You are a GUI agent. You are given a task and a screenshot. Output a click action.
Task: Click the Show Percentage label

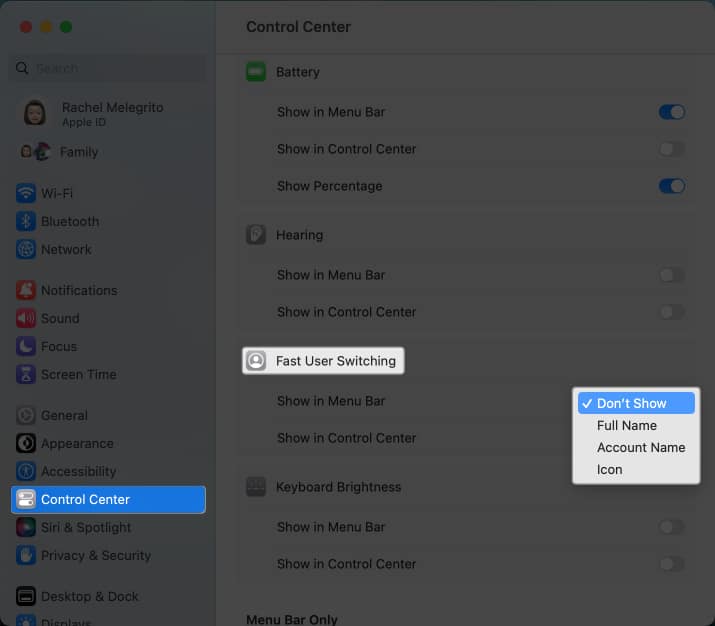tap(330, 186)
